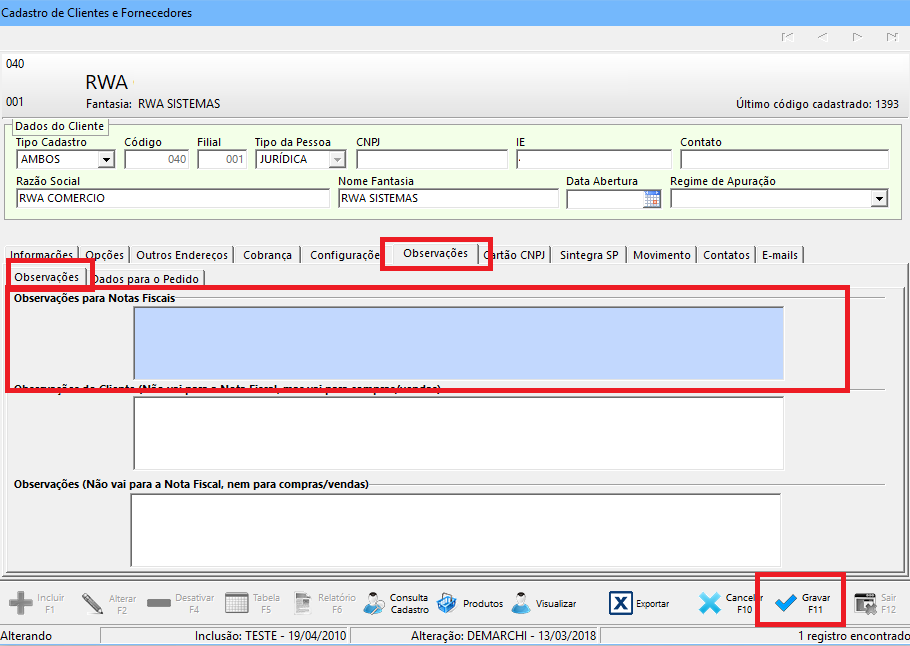Screen dimensions: 910x646
Task: Switch to the Movimento tab
Action: pyautogui.click(x=662, y=255)
